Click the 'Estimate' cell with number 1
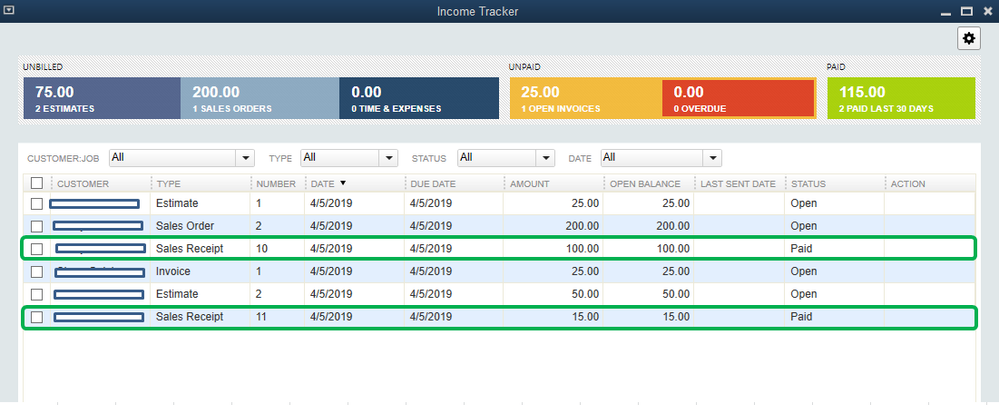 click(177, 204)
